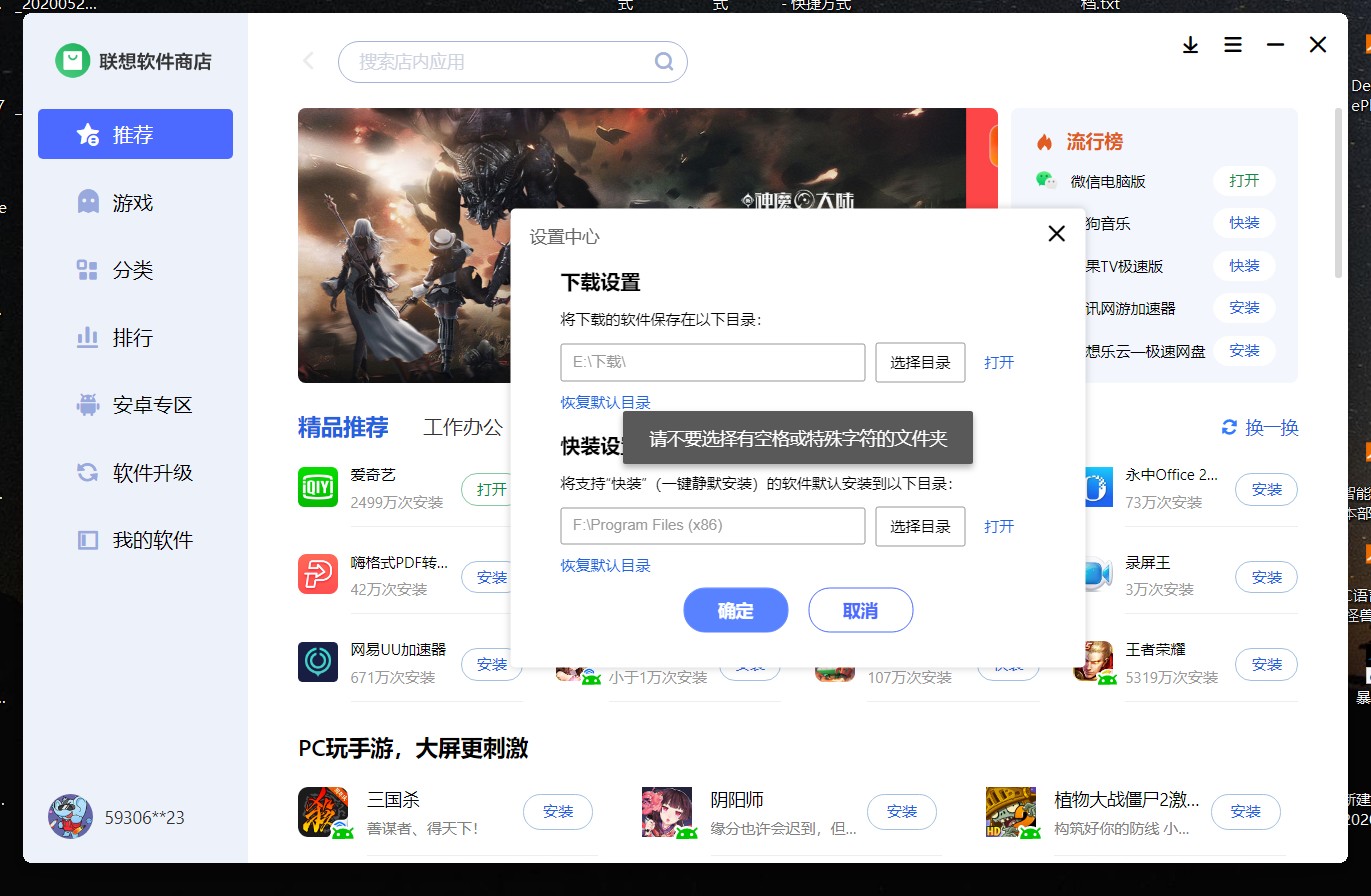
Task: Confirm settings with the 确定 button
Action: (736, 610)
